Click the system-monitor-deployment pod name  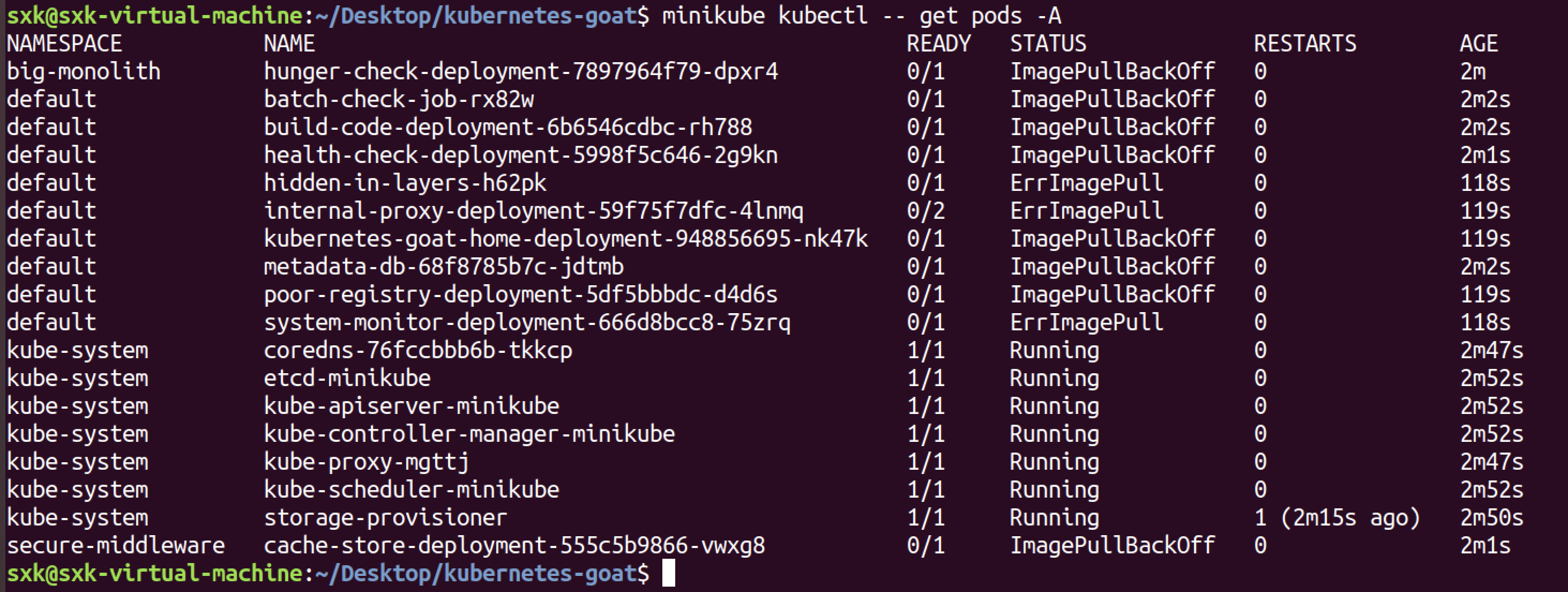click(527, 323)
